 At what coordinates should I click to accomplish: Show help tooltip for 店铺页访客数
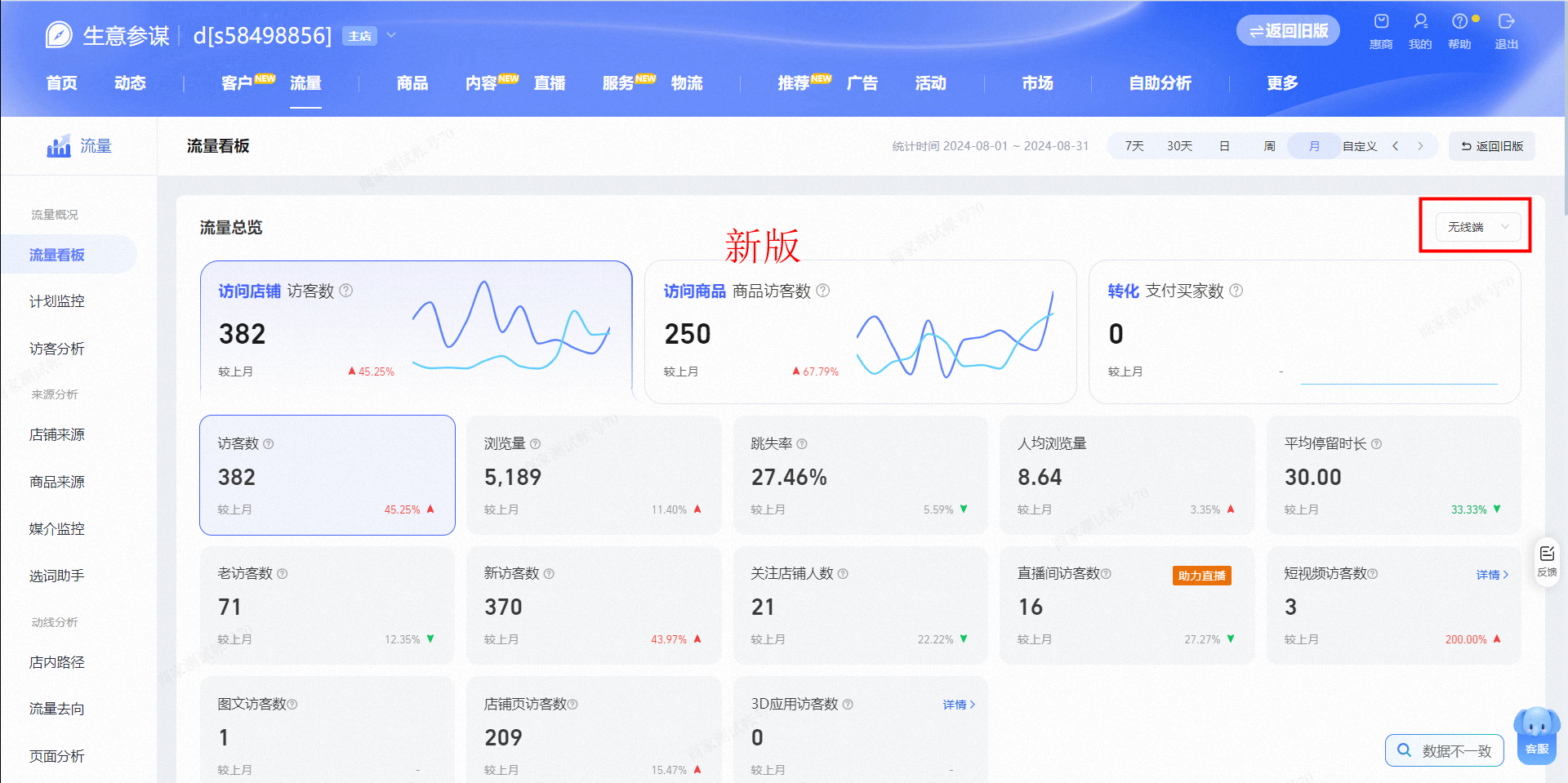(572, 705)
